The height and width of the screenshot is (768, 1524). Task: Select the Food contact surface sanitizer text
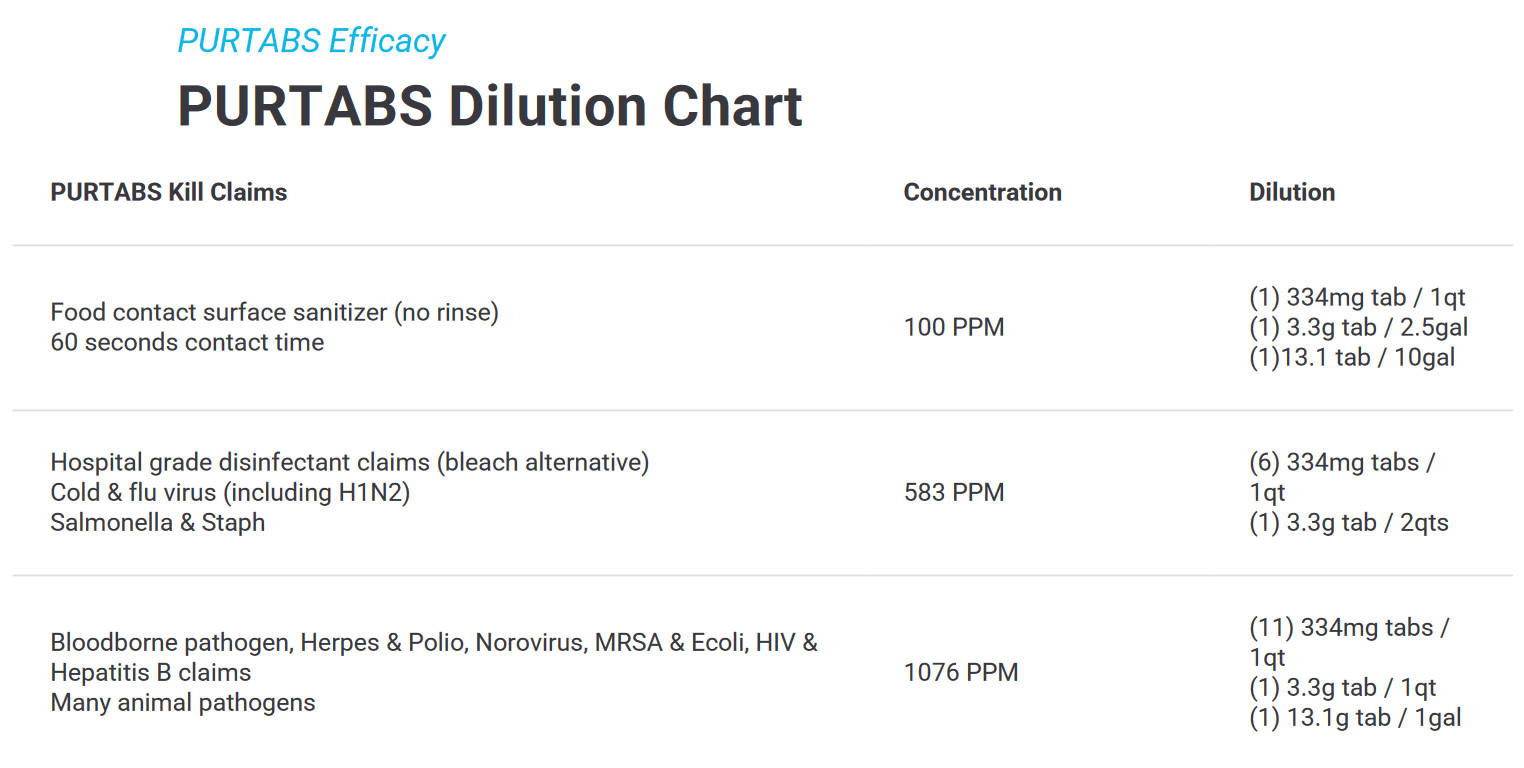pos(274,312)
